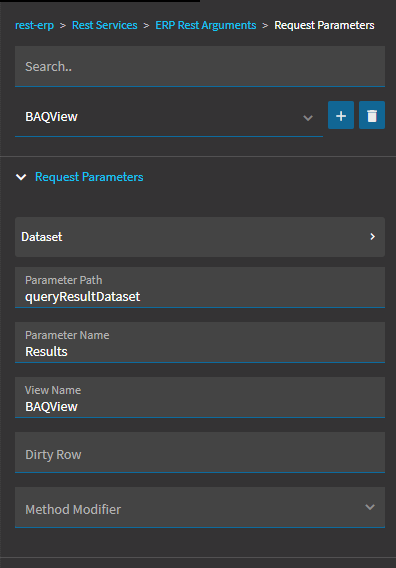This screenshot has width=396, height=568.
Task: Open the BAQView dropdown selector
Action: point(169,117)
